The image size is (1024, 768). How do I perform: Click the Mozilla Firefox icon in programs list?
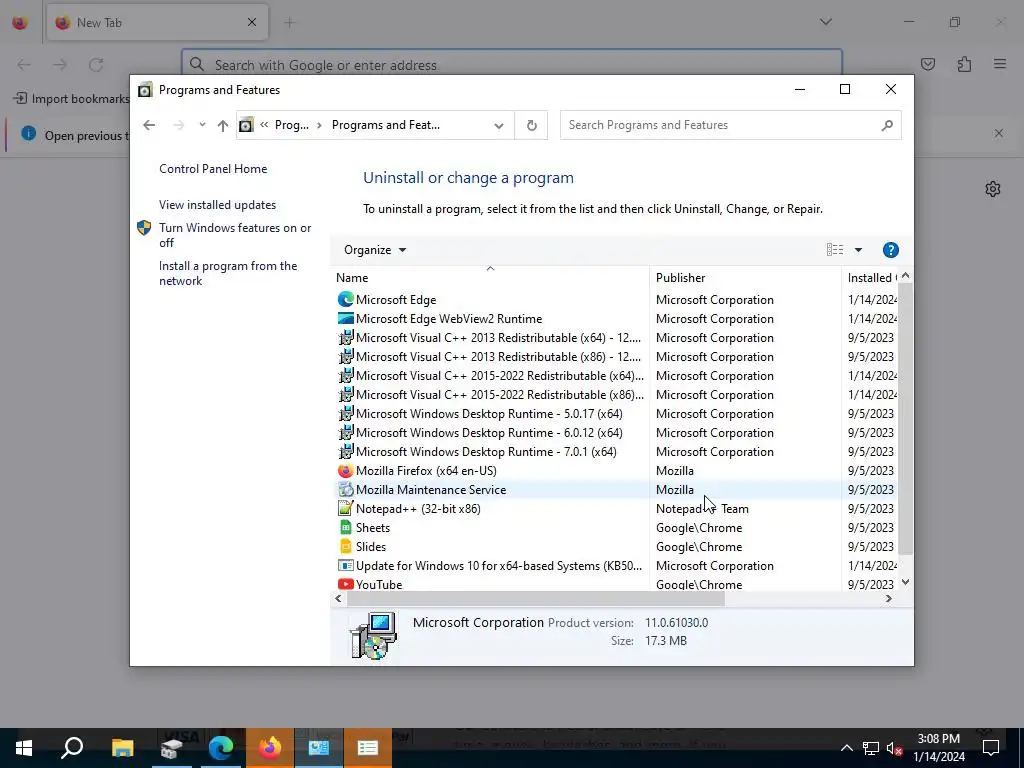click(x=345, y=471)
